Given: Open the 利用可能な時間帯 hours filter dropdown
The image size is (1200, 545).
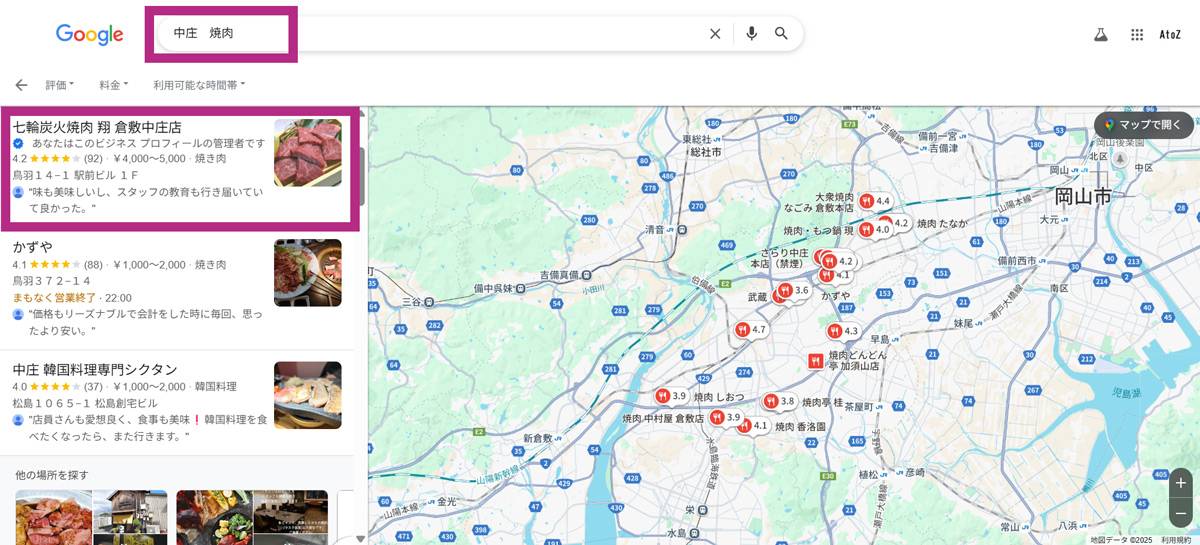Looking at the screenshot, I should [x=199, y=85].
